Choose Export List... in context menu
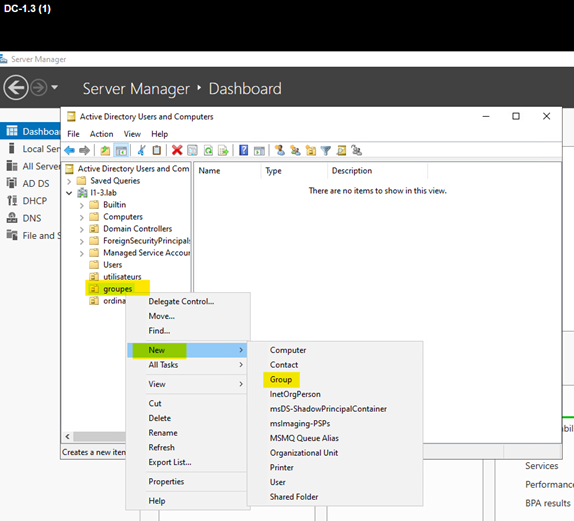This screenshot has width=574, height=521. pos(187,462)
